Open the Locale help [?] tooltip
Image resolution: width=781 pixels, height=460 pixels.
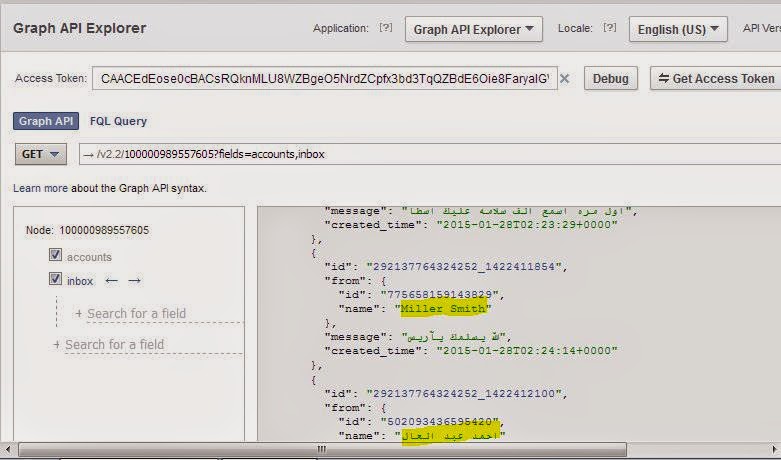(x=610, y=28)
